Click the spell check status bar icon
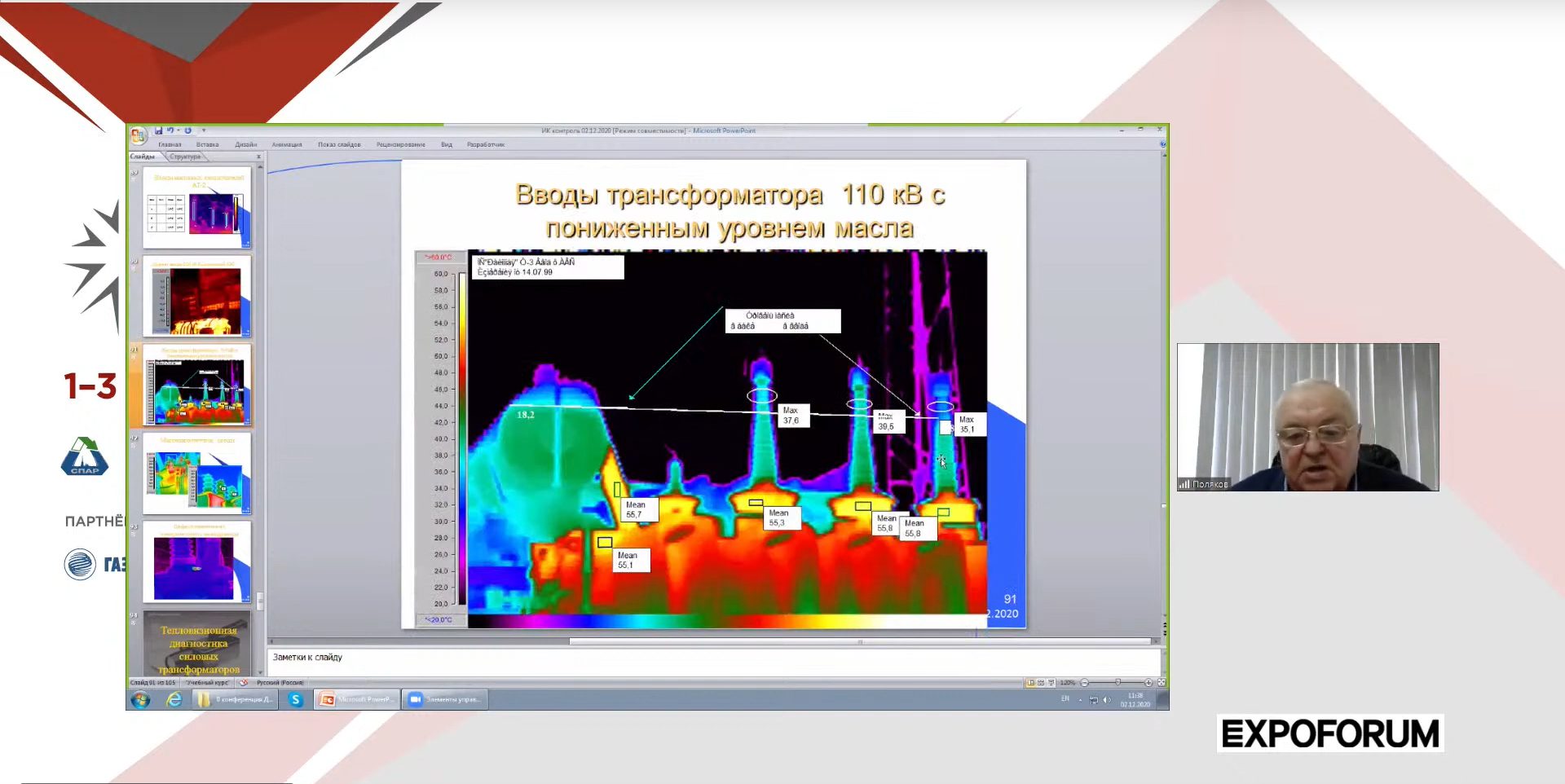1565x784 pixels. (x=243, y=683)
